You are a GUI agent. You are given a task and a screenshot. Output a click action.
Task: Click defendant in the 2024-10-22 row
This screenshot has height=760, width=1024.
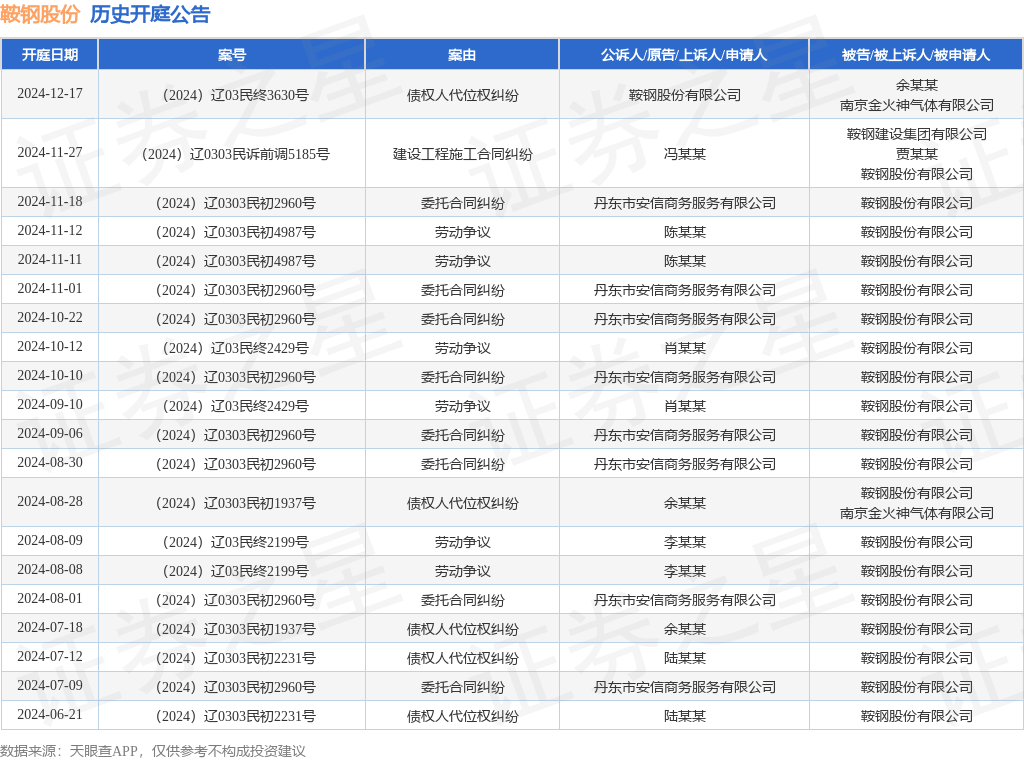click(x=916, y=319)
